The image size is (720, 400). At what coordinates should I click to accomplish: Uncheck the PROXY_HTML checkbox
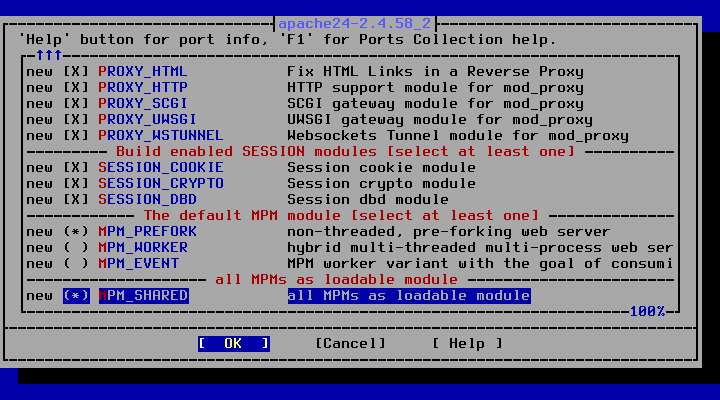76,72
